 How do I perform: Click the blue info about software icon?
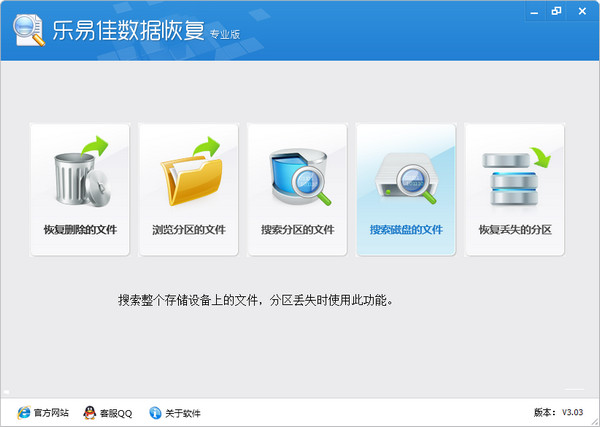tap(155, 412)
